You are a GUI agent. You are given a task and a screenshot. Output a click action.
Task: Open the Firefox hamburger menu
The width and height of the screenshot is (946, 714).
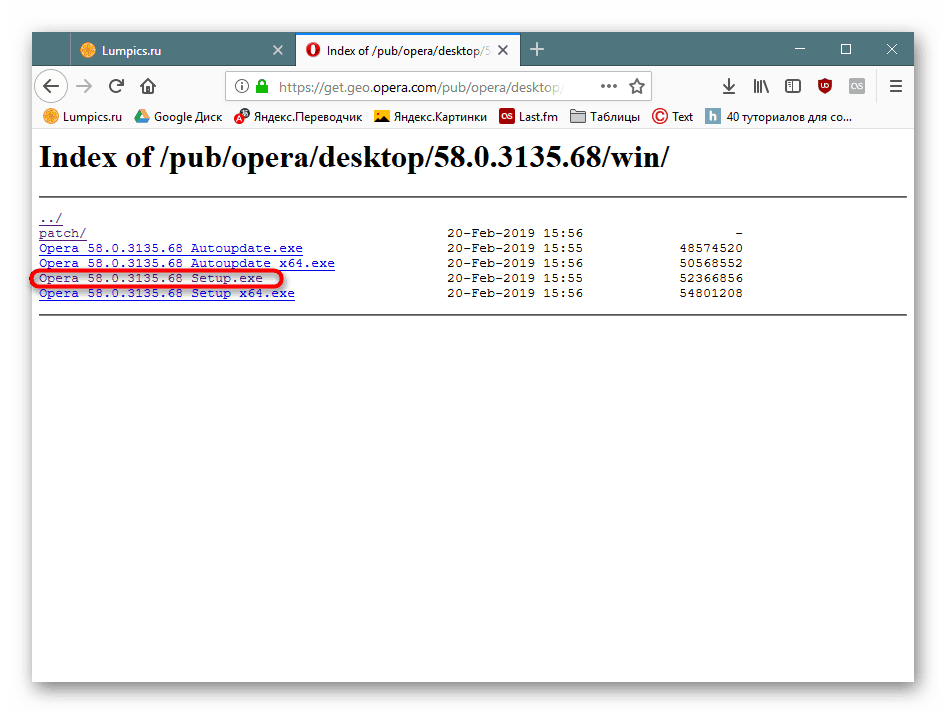coord(896,86)
